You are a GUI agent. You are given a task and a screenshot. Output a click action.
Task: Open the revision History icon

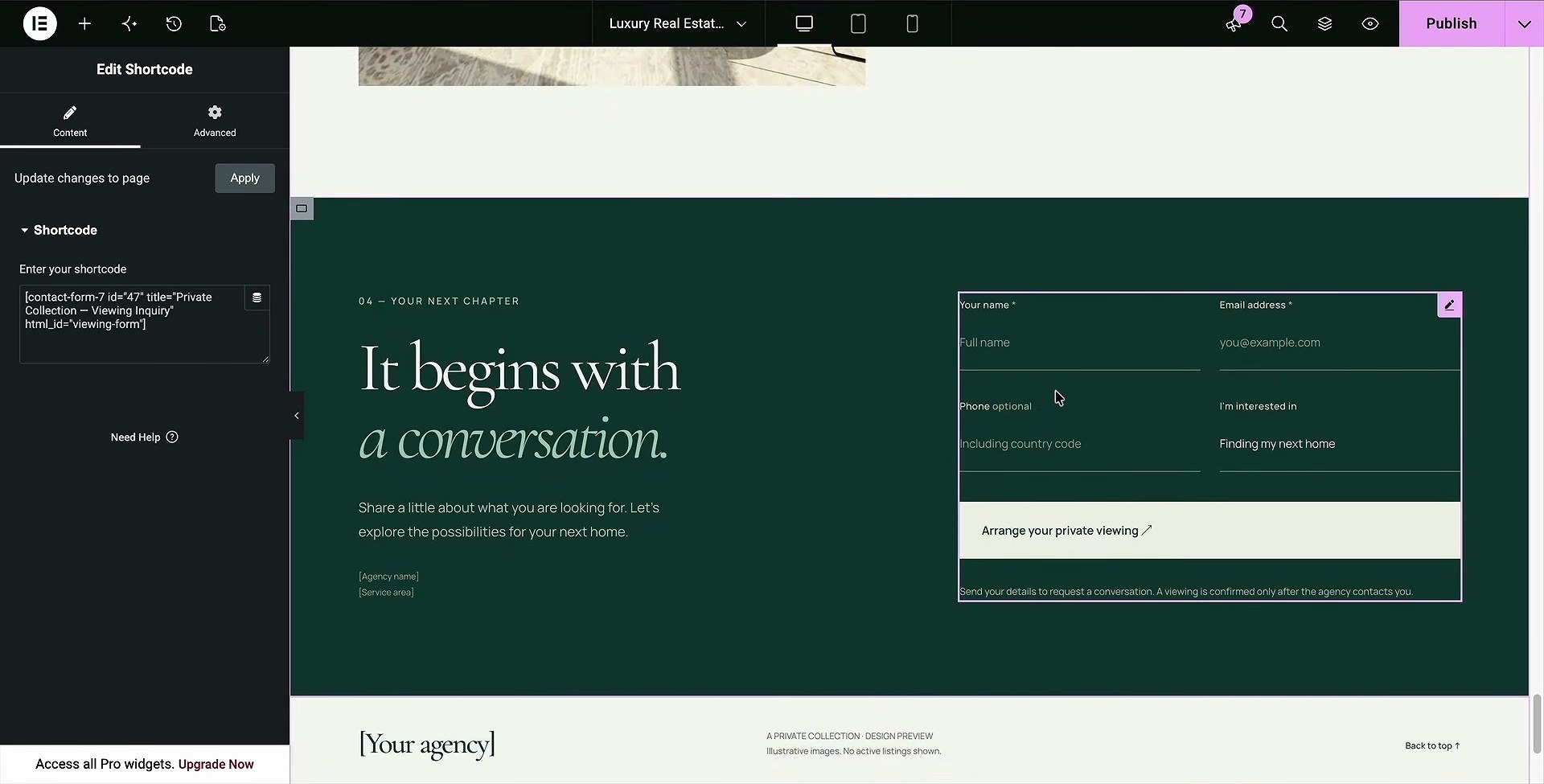tap(174, 23)
